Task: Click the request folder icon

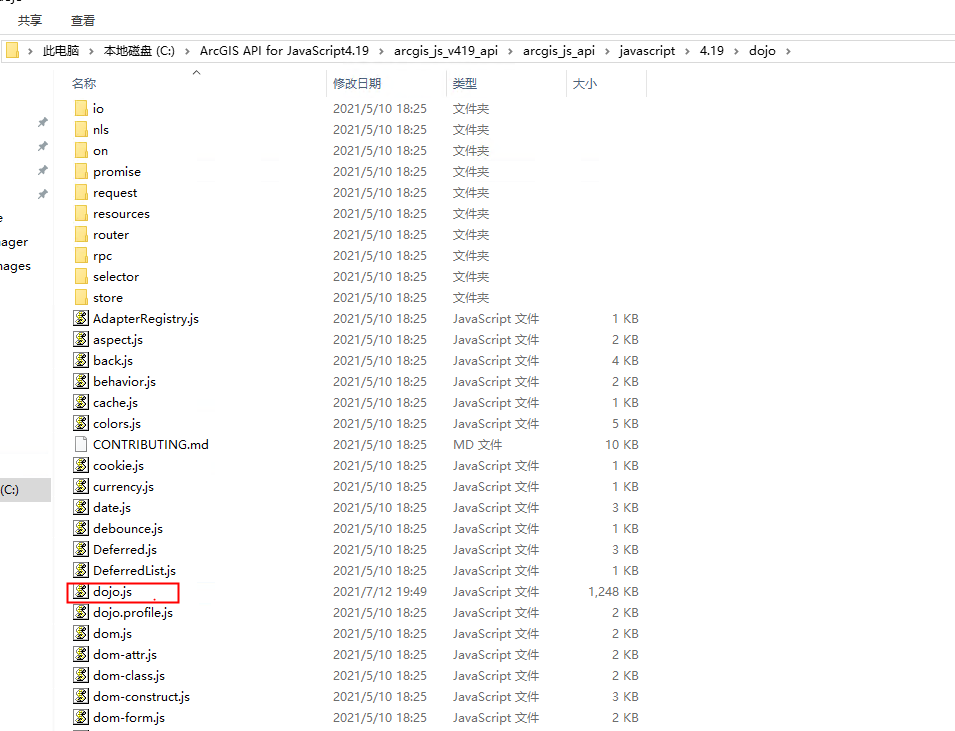Action: pos(81,192)
